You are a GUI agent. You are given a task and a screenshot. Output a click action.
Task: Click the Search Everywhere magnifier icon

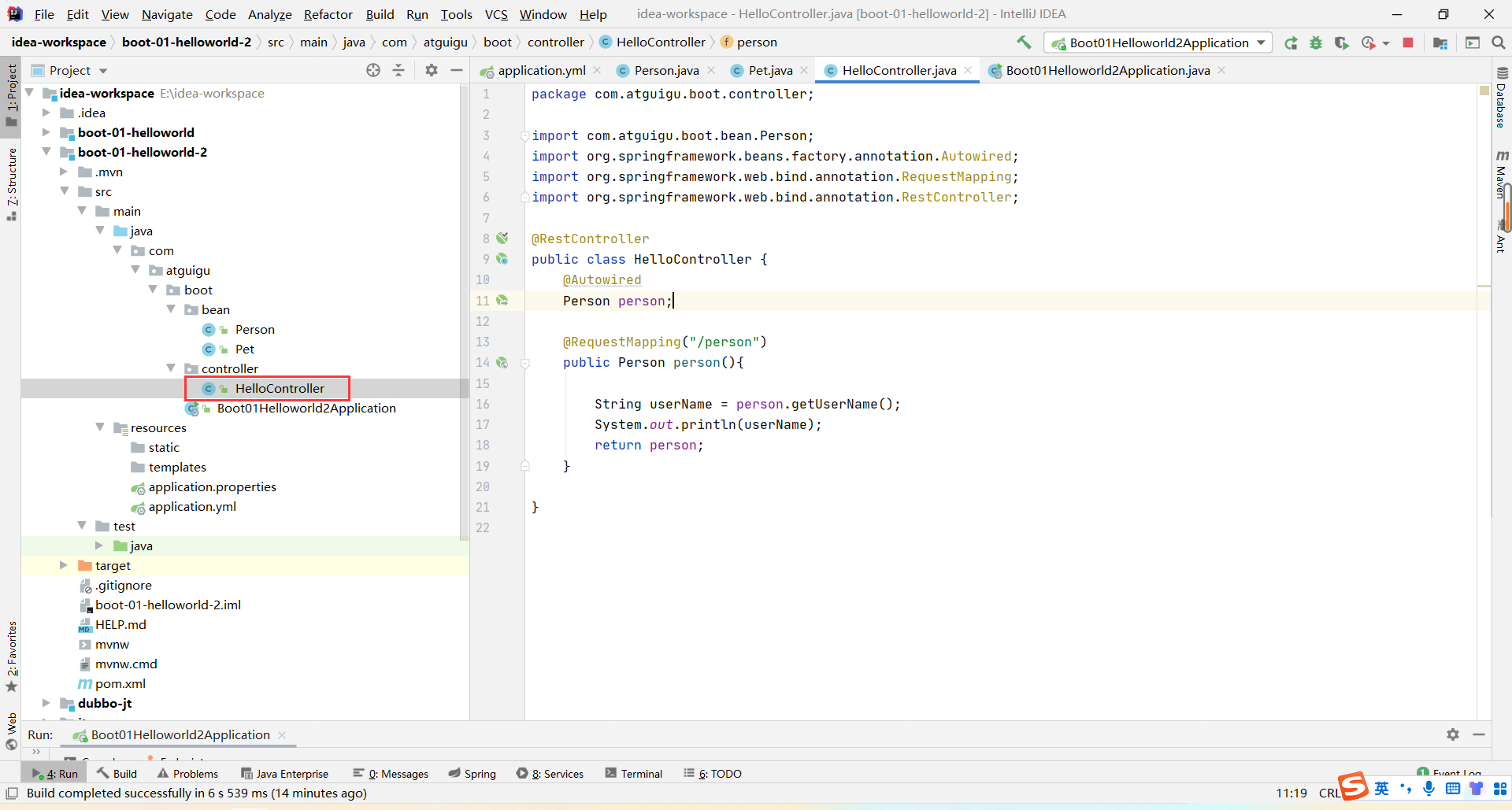point(1499,43)
